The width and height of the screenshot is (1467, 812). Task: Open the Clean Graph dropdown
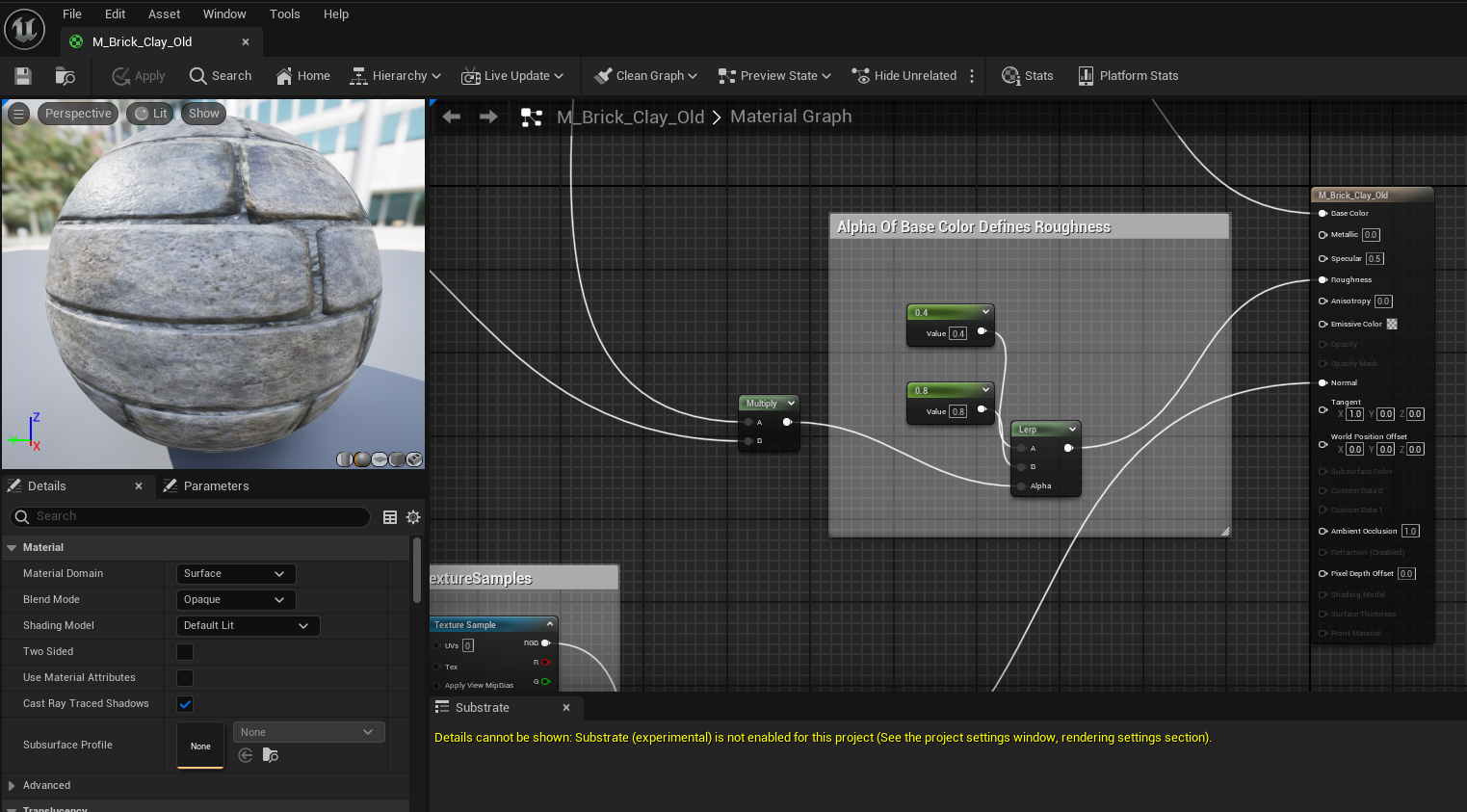tap(645, 76)
